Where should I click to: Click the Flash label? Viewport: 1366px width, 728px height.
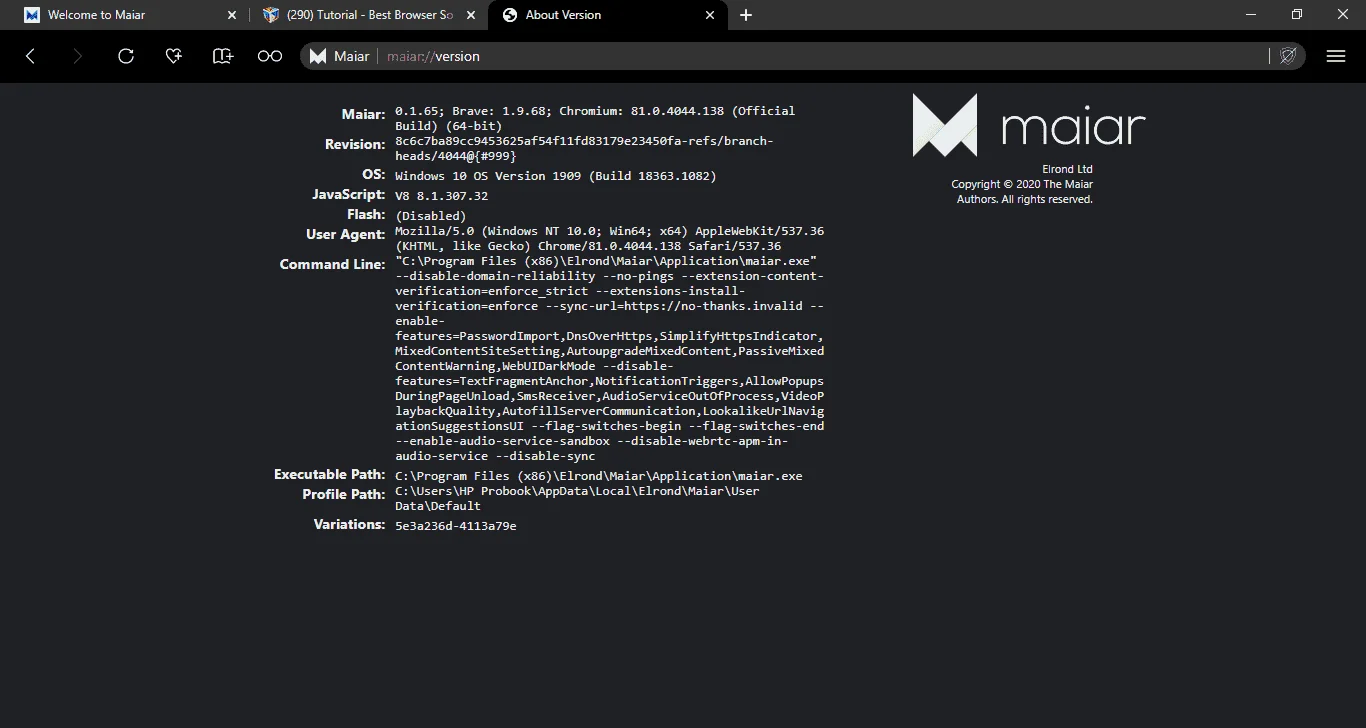point(366,215)
